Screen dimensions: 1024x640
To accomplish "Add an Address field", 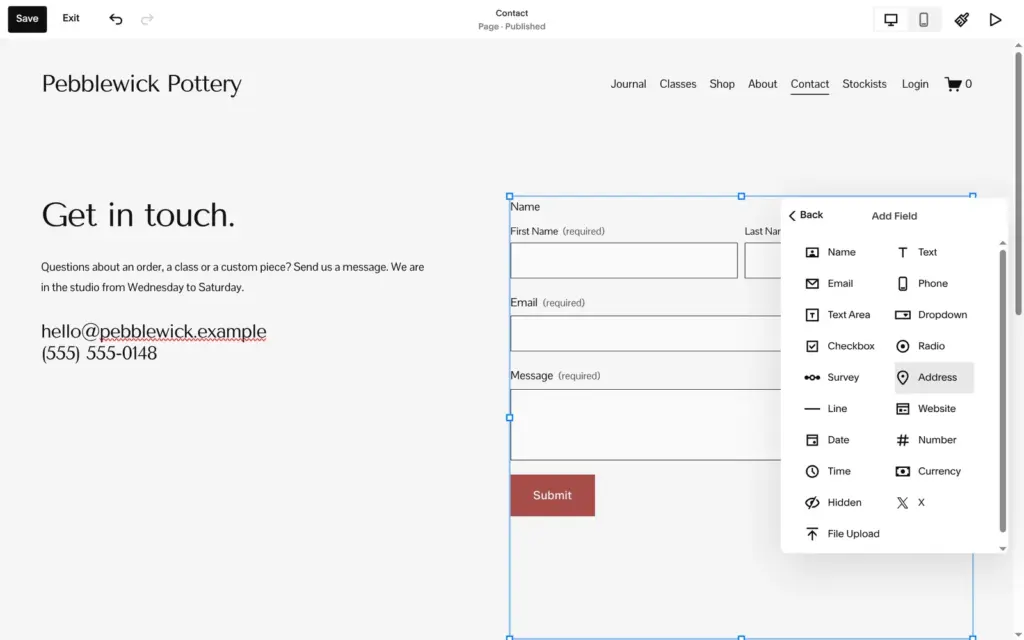I will (934, 377).
